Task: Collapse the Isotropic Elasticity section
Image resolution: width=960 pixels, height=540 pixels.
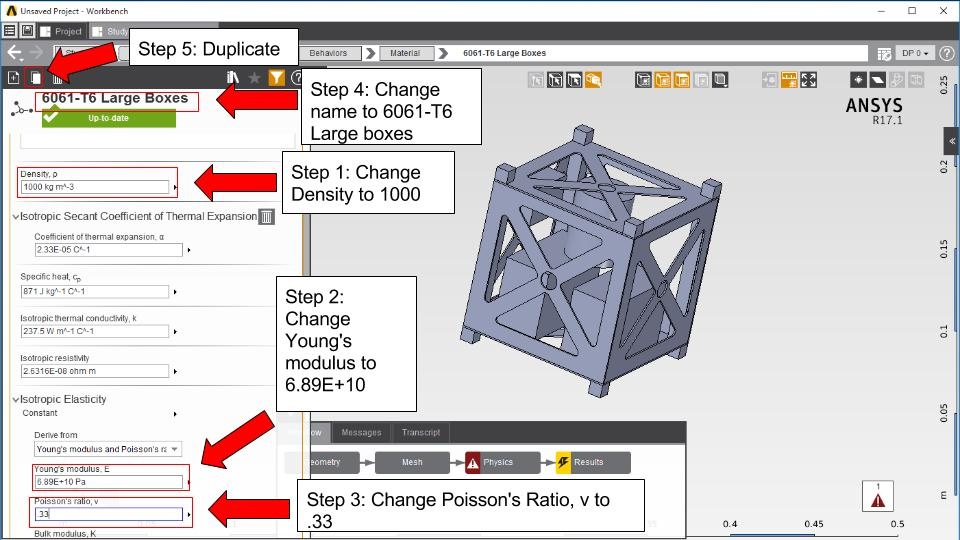Action: (16, 400)
